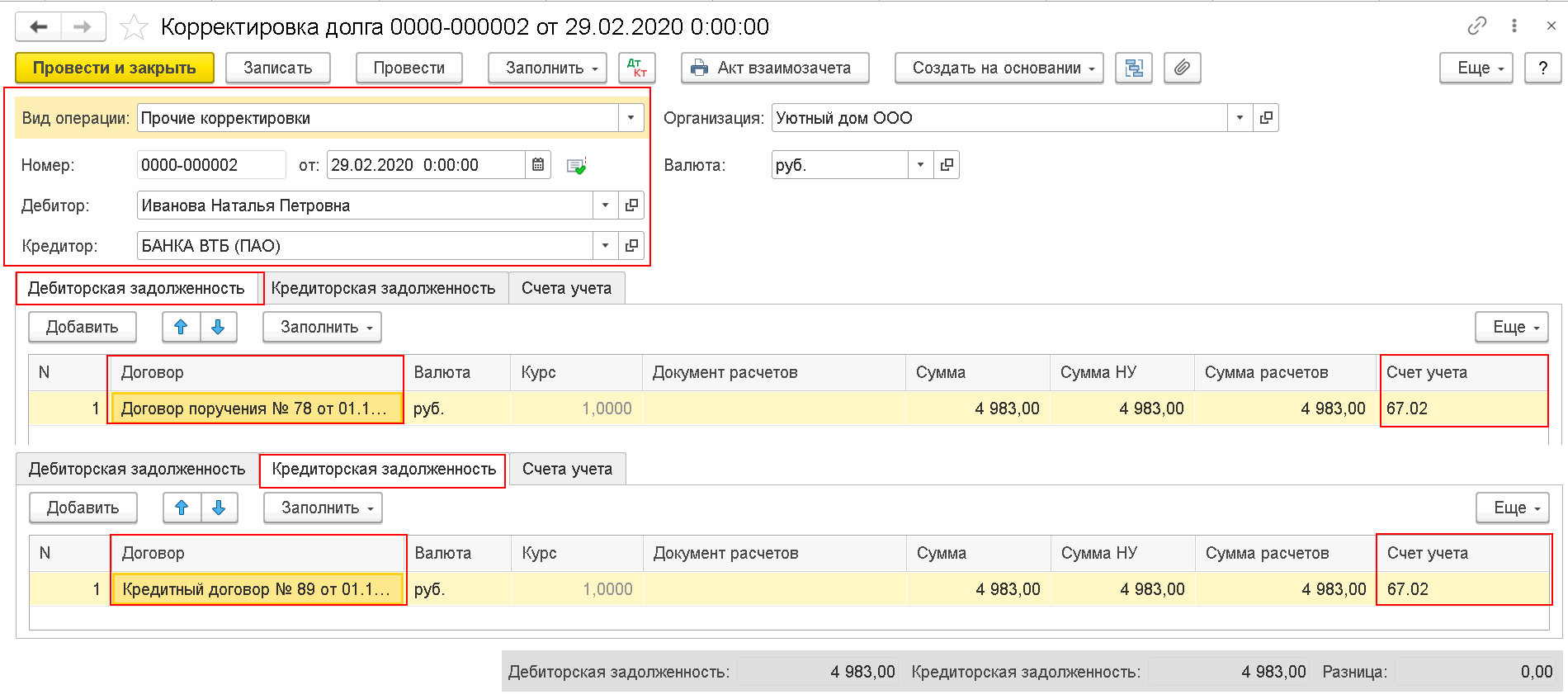Go back with the left arrow
Screen dimensions: 1568x699
pyautogui.click(x=38, y=27)
